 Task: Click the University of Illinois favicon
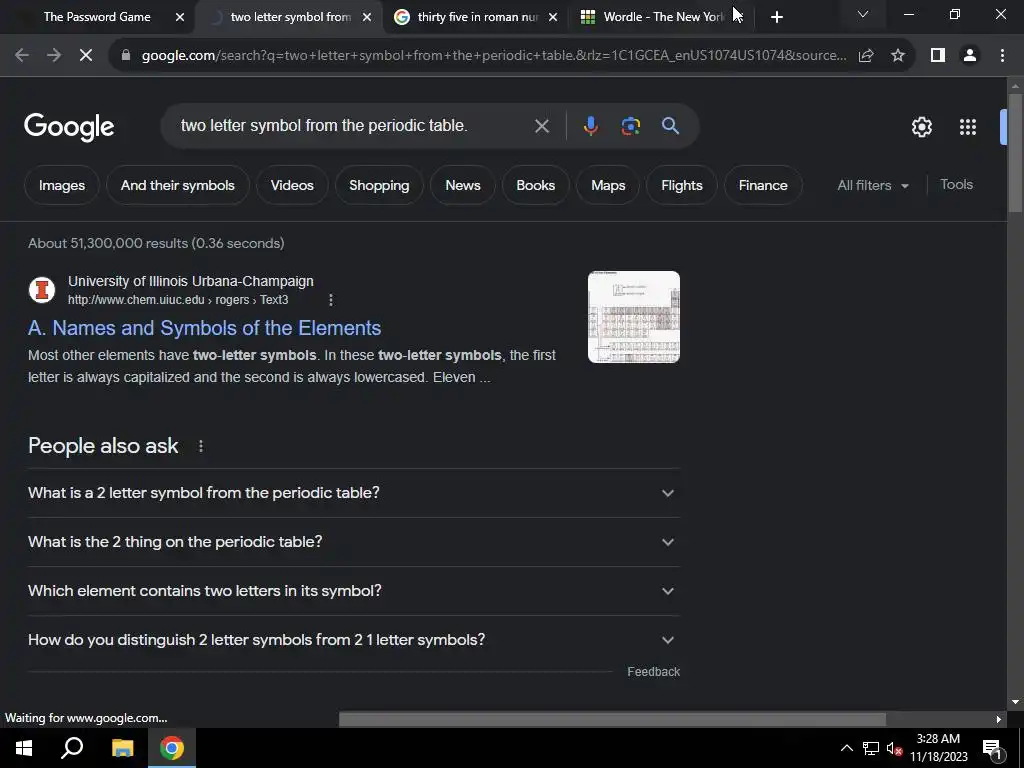(x=42, y=289)
